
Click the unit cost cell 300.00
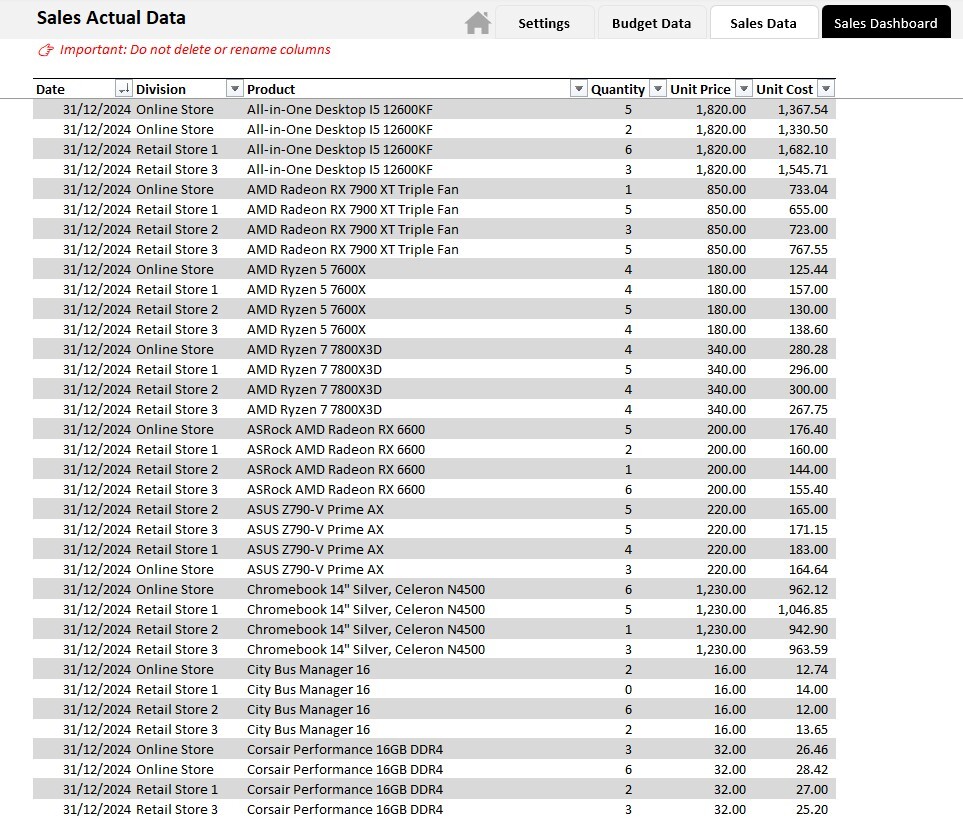tap(808, 389)
